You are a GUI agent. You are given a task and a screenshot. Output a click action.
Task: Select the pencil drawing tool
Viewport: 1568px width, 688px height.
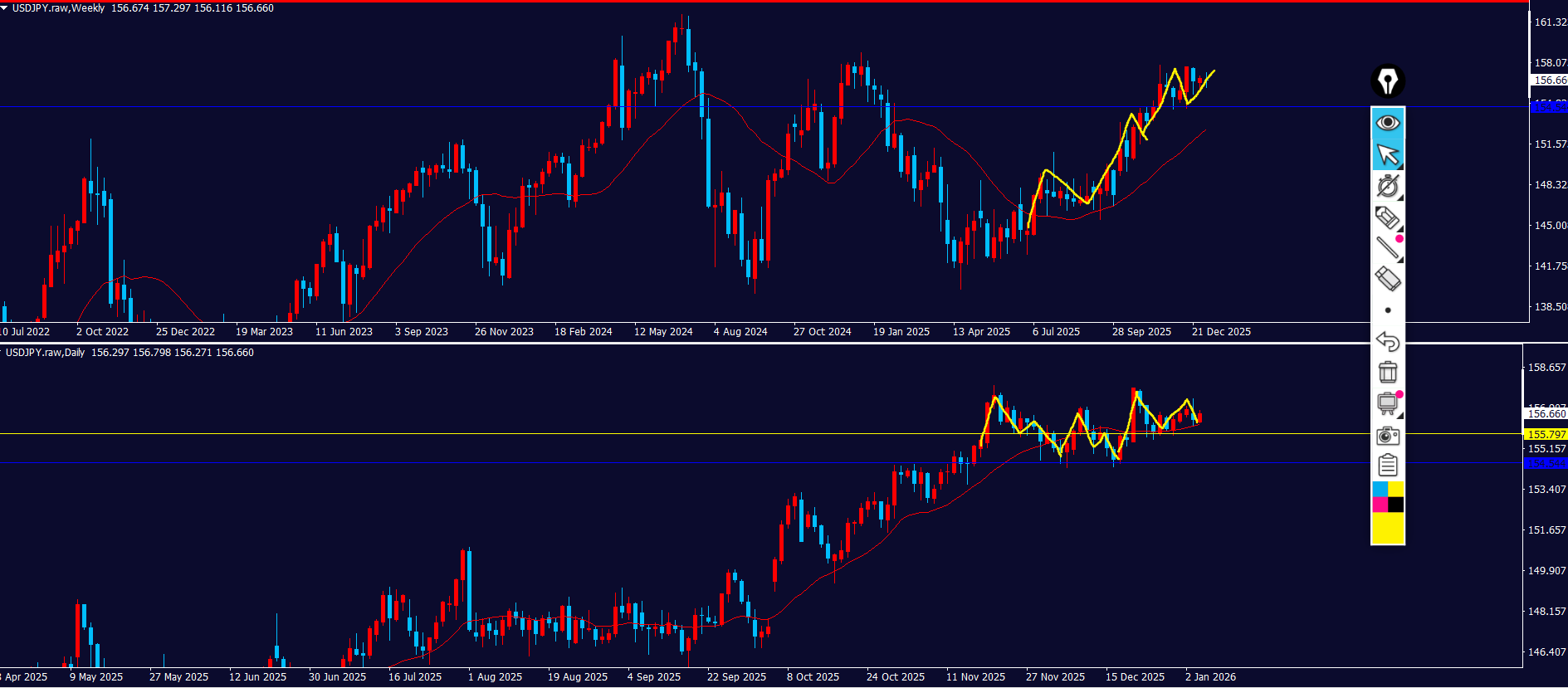[1387, 217]
